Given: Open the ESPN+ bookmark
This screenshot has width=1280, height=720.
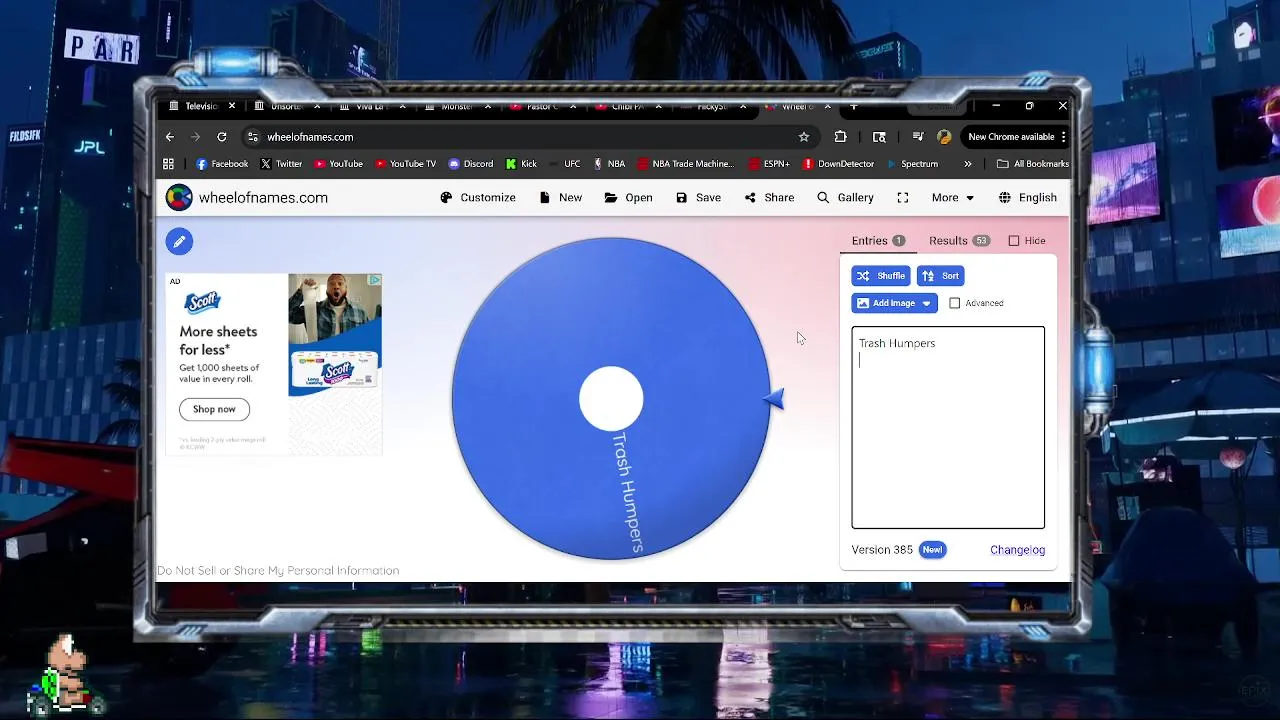Looking at the screenshot, I should pyautogui.click(x=769, y=164).
